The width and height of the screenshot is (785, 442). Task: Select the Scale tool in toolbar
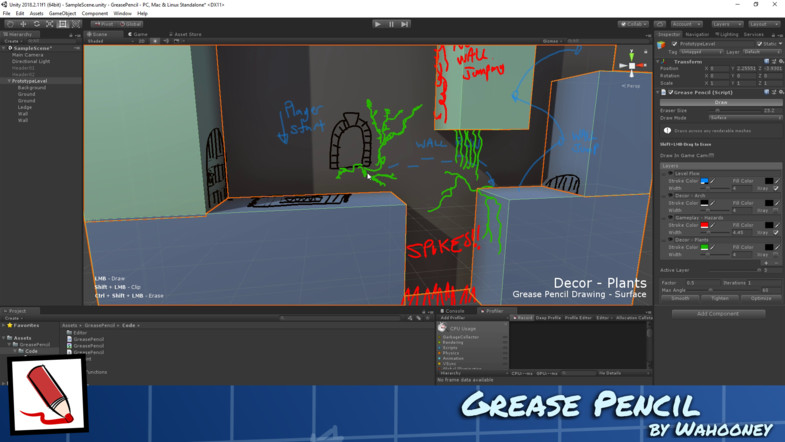[x=49, y=24]
